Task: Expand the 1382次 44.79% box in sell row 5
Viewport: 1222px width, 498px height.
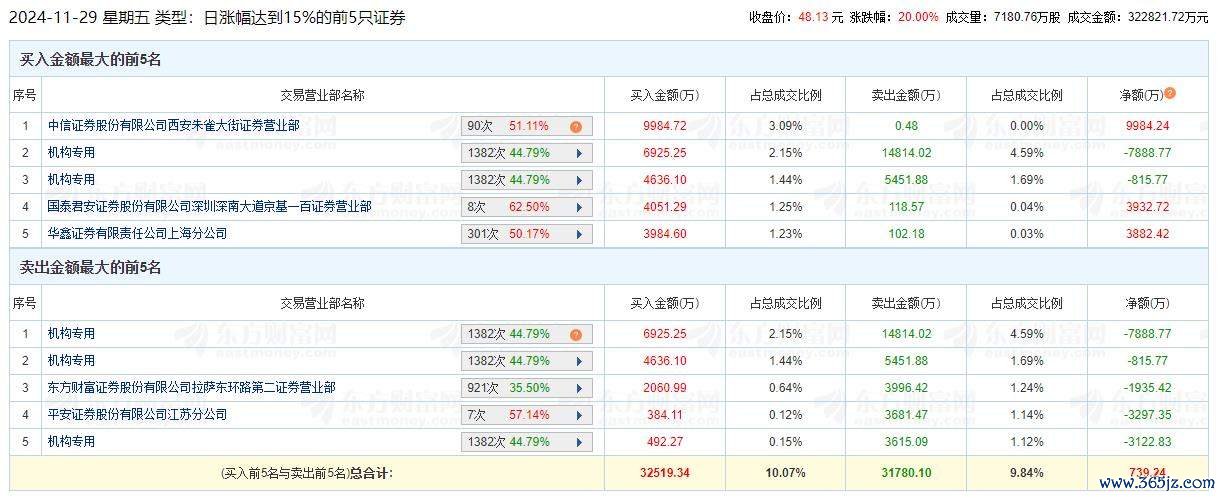Action: [x=578, y=442]
